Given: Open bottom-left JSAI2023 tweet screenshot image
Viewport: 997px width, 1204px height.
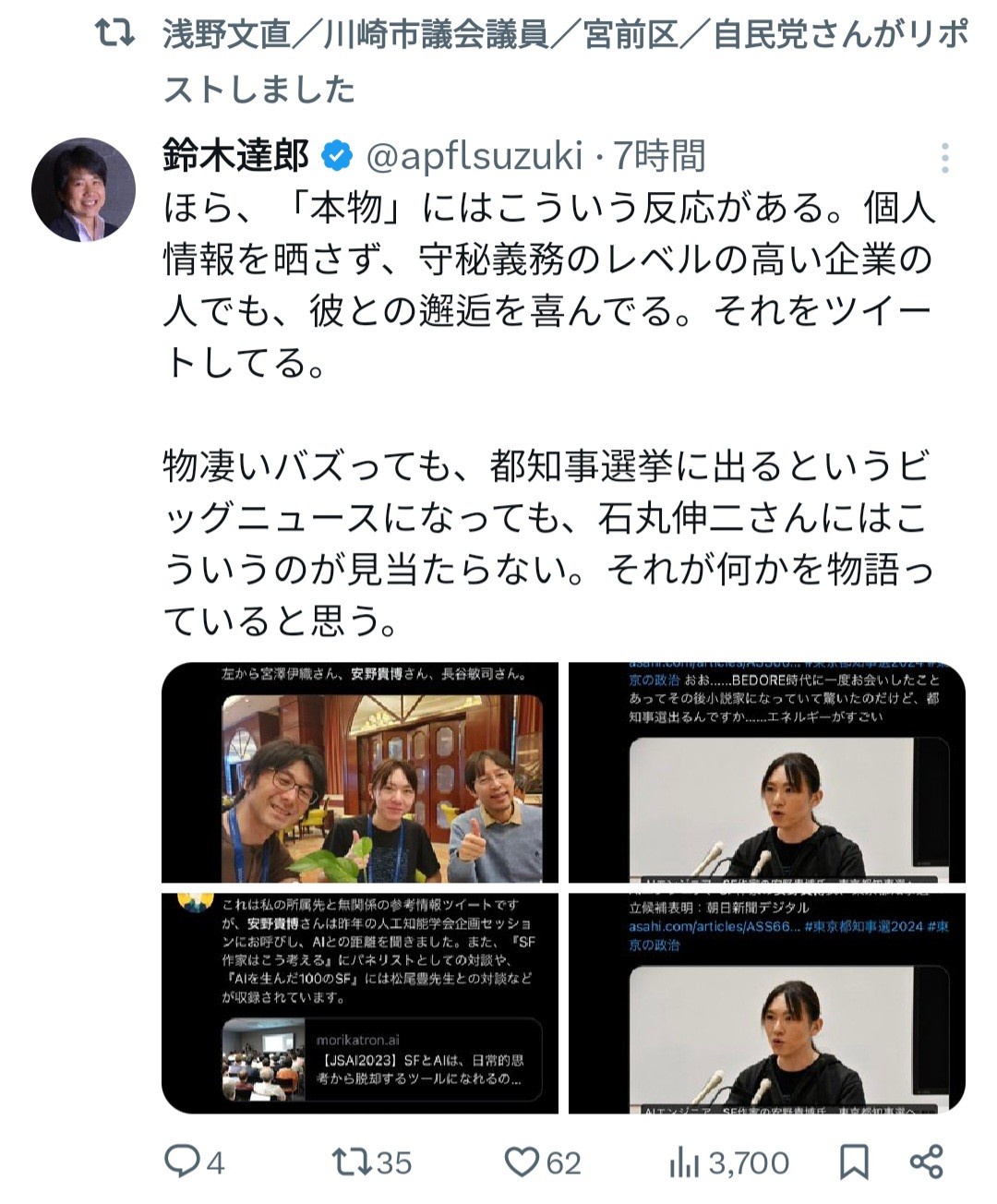Looking at the screenshot, I should 360,1003.
